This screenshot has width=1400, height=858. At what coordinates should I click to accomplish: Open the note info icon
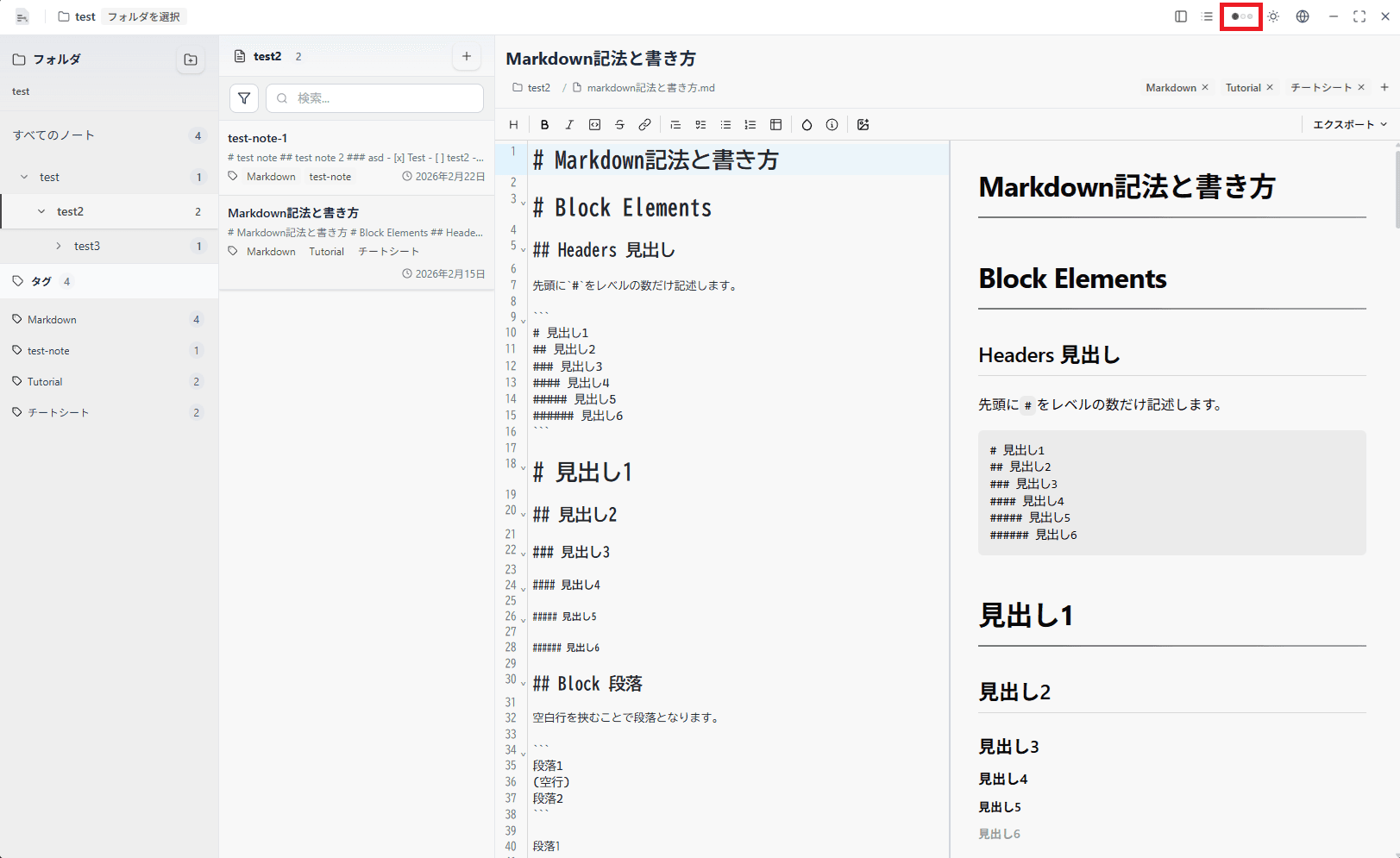point(832,124)
